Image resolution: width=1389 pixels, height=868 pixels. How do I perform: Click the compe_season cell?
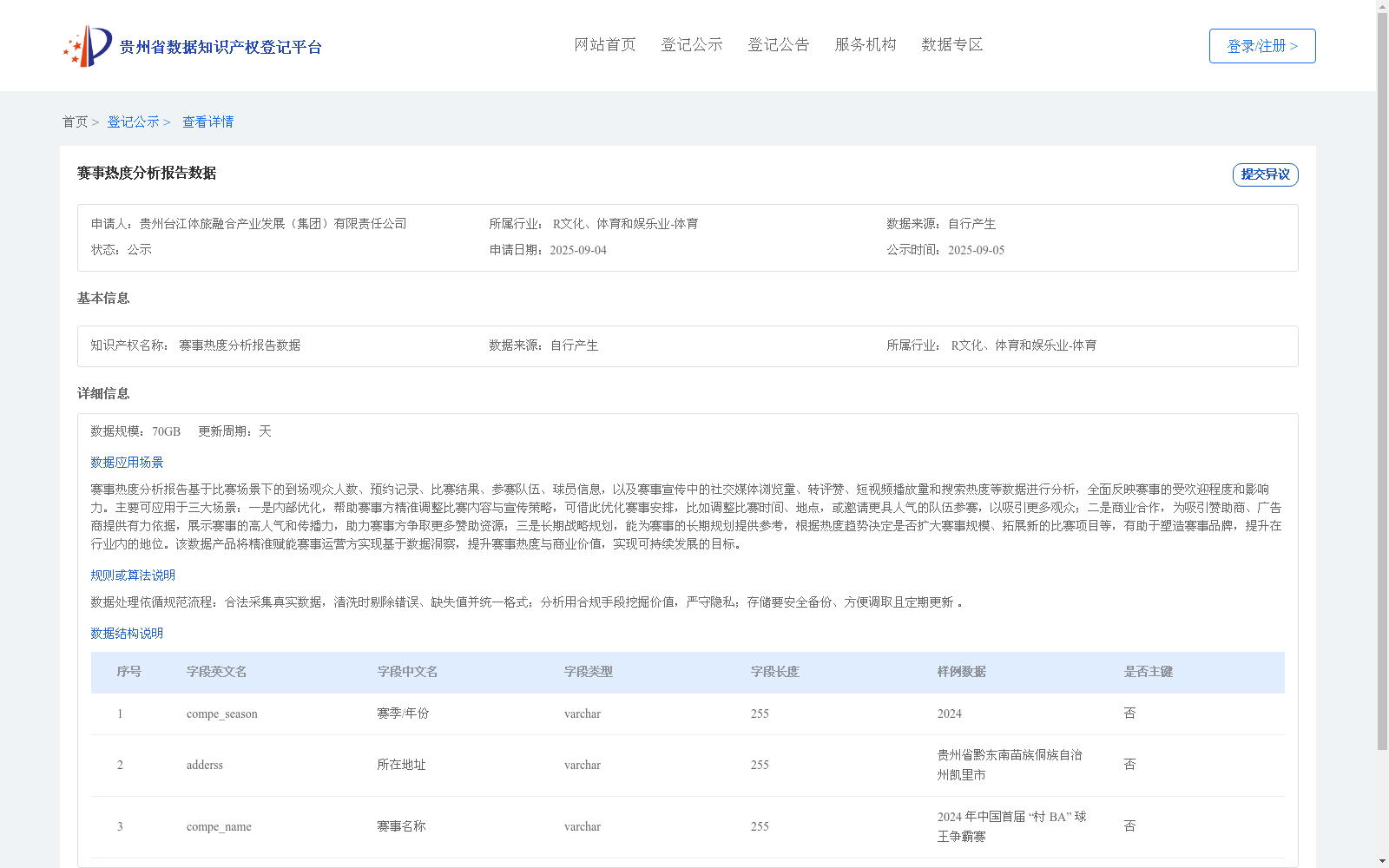point(222,713)
